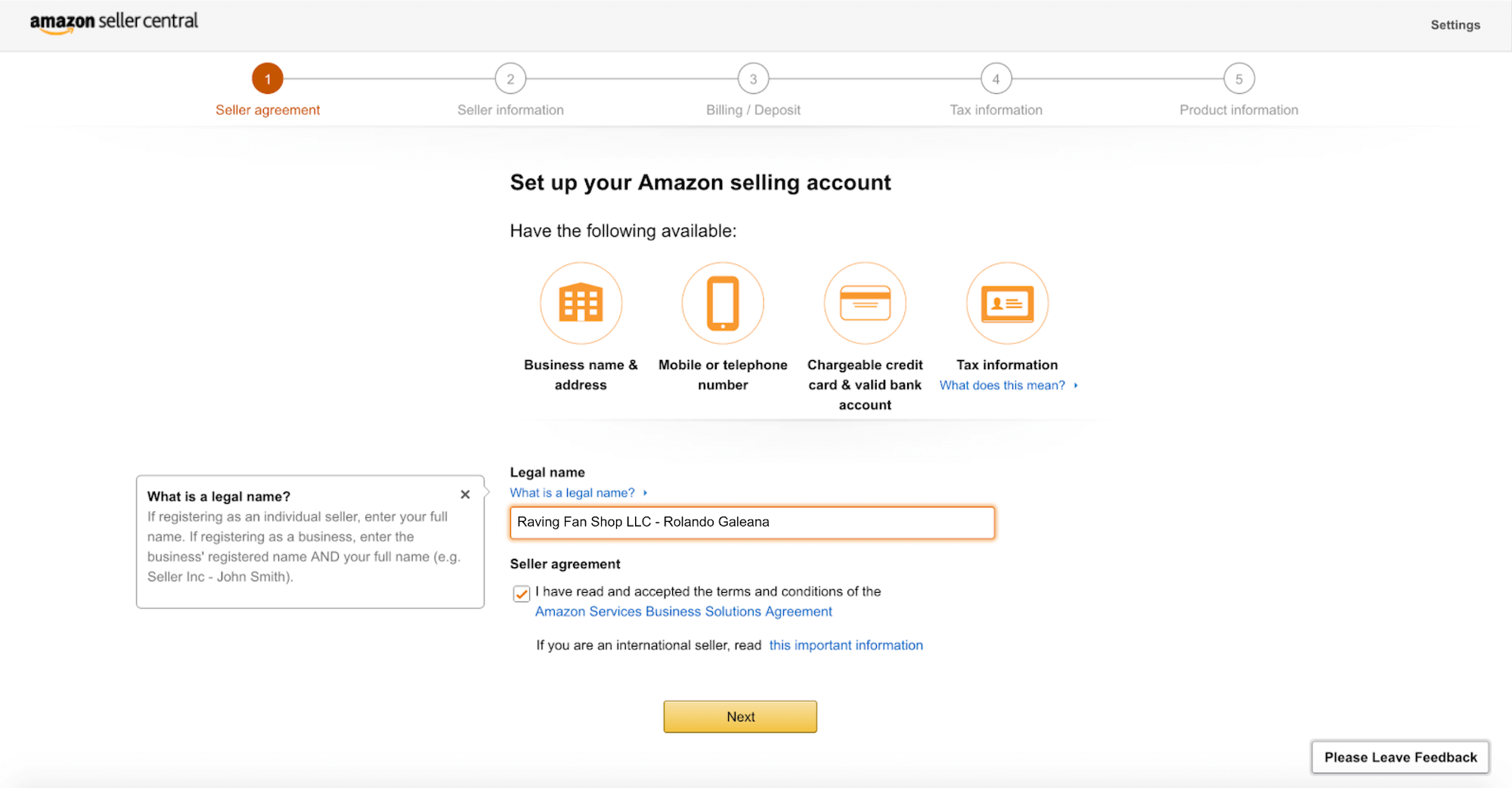Viewport: 1512px width, 788px height.
Task: Open this important information for international sellers
Action: [x=846, y=645]
